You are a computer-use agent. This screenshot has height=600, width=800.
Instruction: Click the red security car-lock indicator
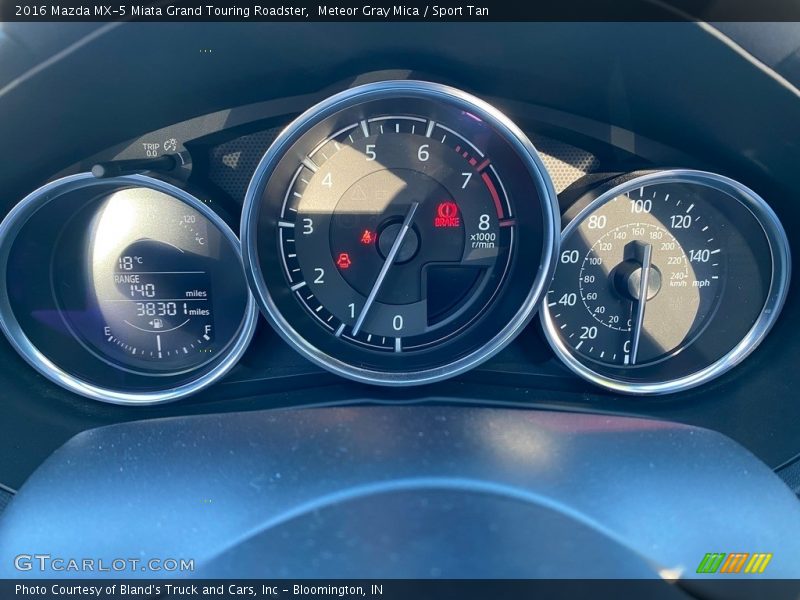(345, 260)
